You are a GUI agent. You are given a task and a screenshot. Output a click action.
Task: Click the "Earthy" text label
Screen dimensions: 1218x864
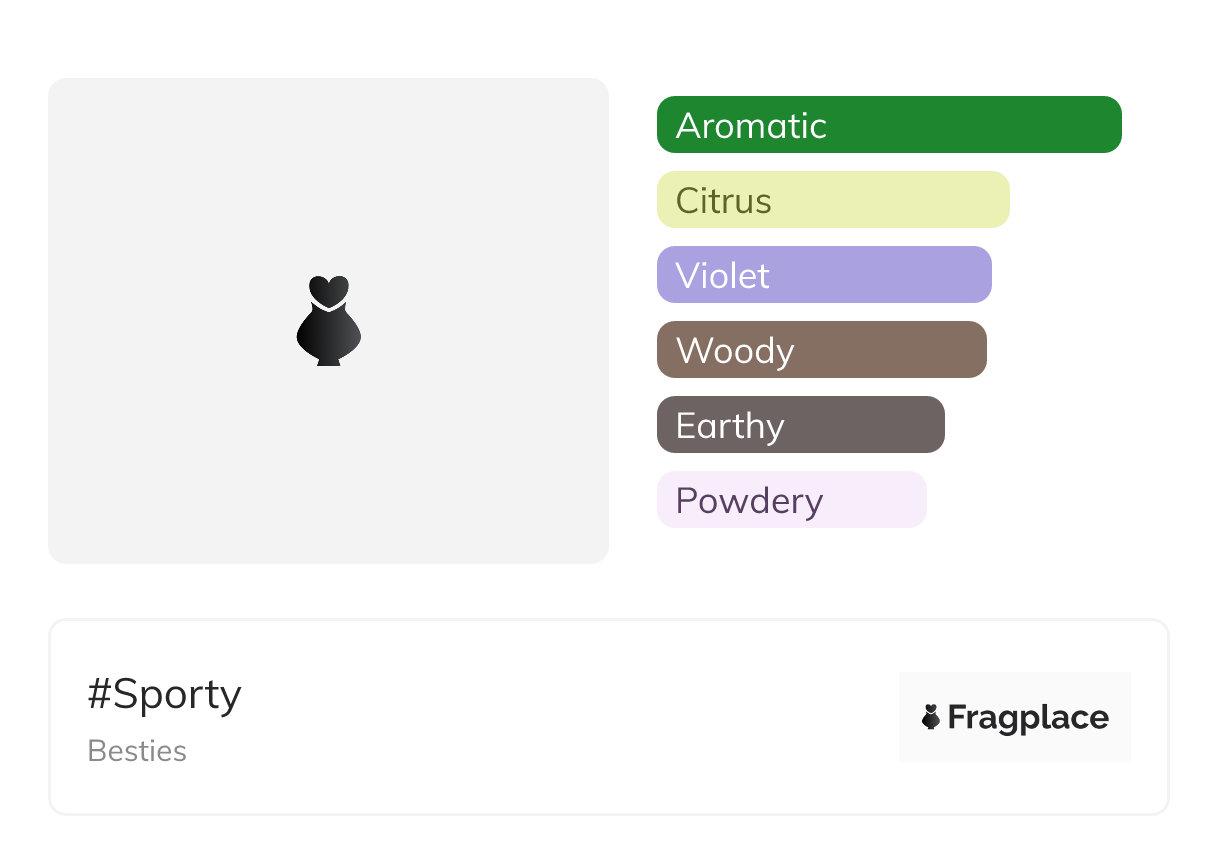[x=730, y=426]
